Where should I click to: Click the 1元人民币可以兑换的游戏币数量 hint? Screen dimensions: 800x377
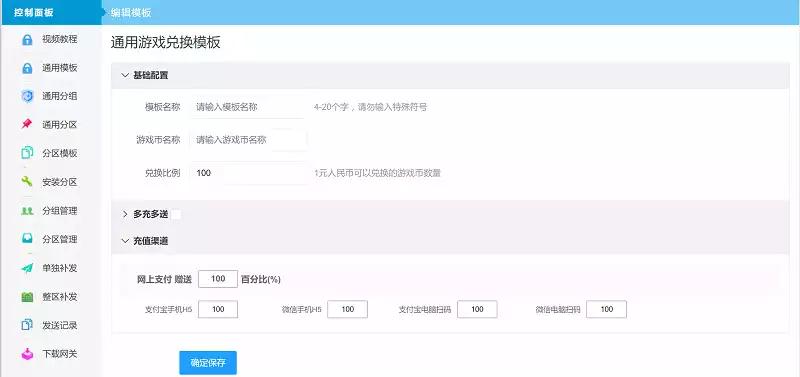[x=377, y=173]
